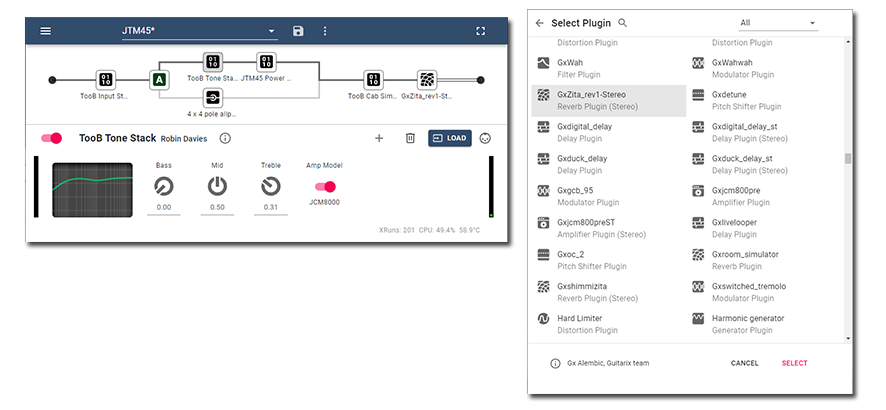Choose Gxgcb_95 modulator plugin
The image size is (886, 410).
click(x=609, y=197)
